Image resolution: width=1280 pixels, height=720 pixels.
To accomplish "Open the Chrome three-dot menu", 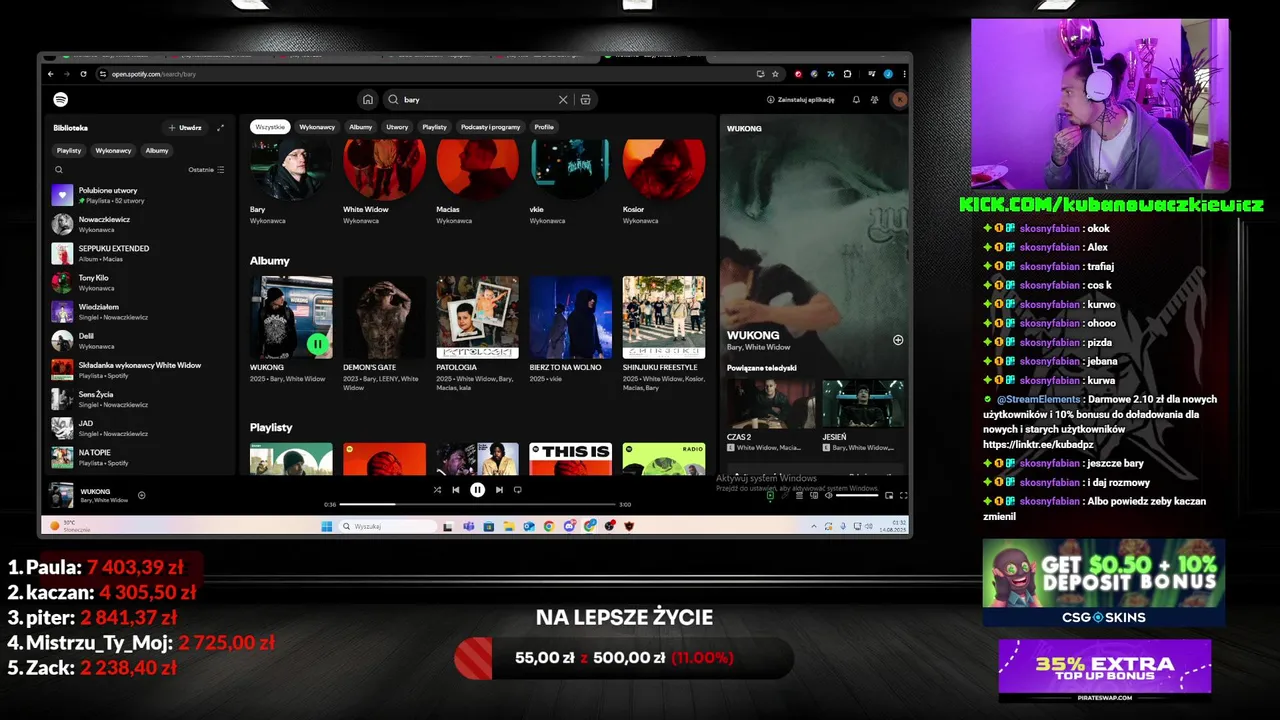I will coord(905,74).
